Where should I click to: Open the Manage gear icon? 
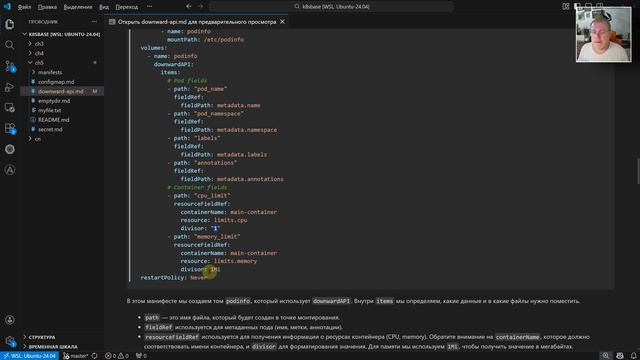[x=10, y=341]
